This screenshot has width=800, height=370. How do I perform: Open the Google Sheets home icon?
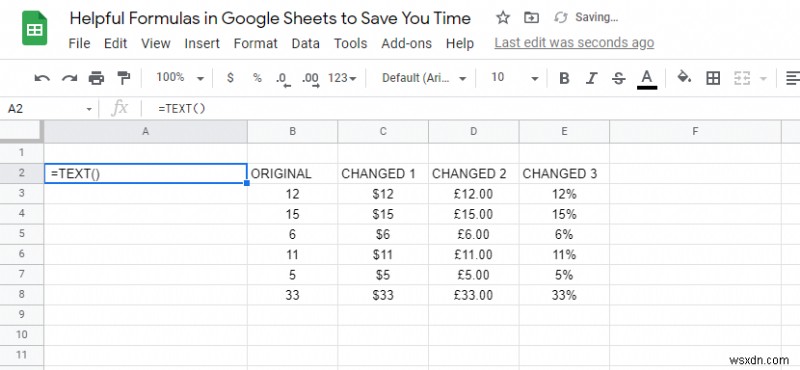pos(34,29)
